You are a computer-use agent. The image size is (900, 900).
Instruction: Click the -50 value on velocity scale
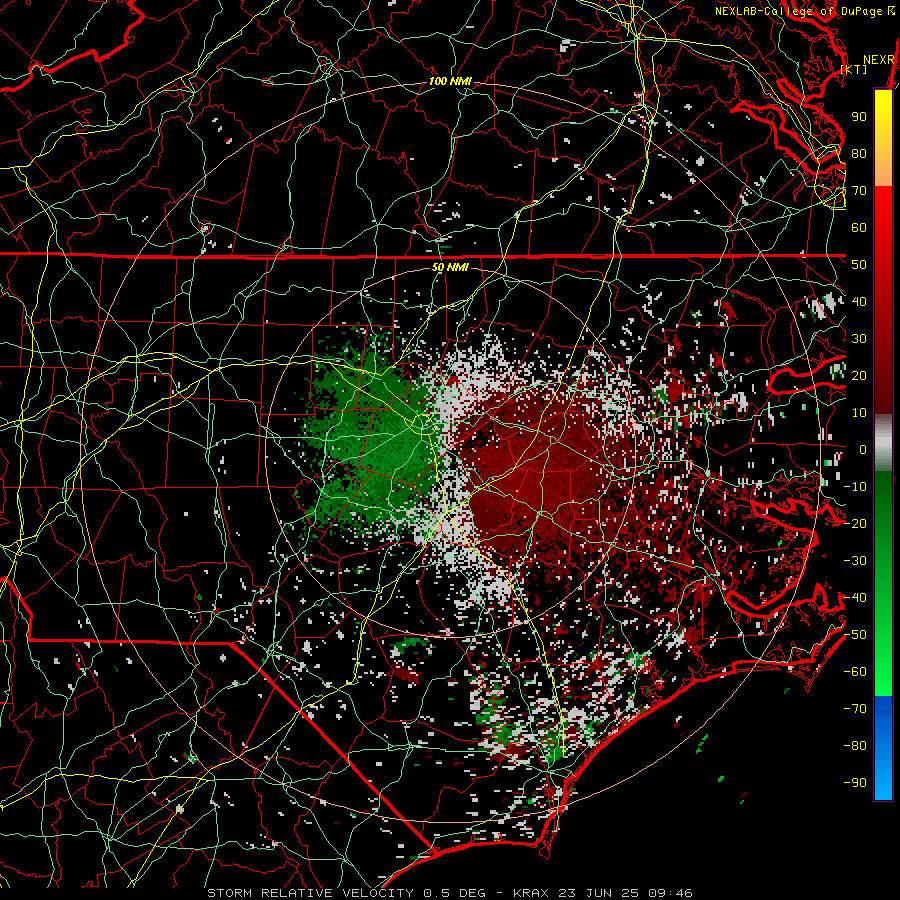(855, 635)
